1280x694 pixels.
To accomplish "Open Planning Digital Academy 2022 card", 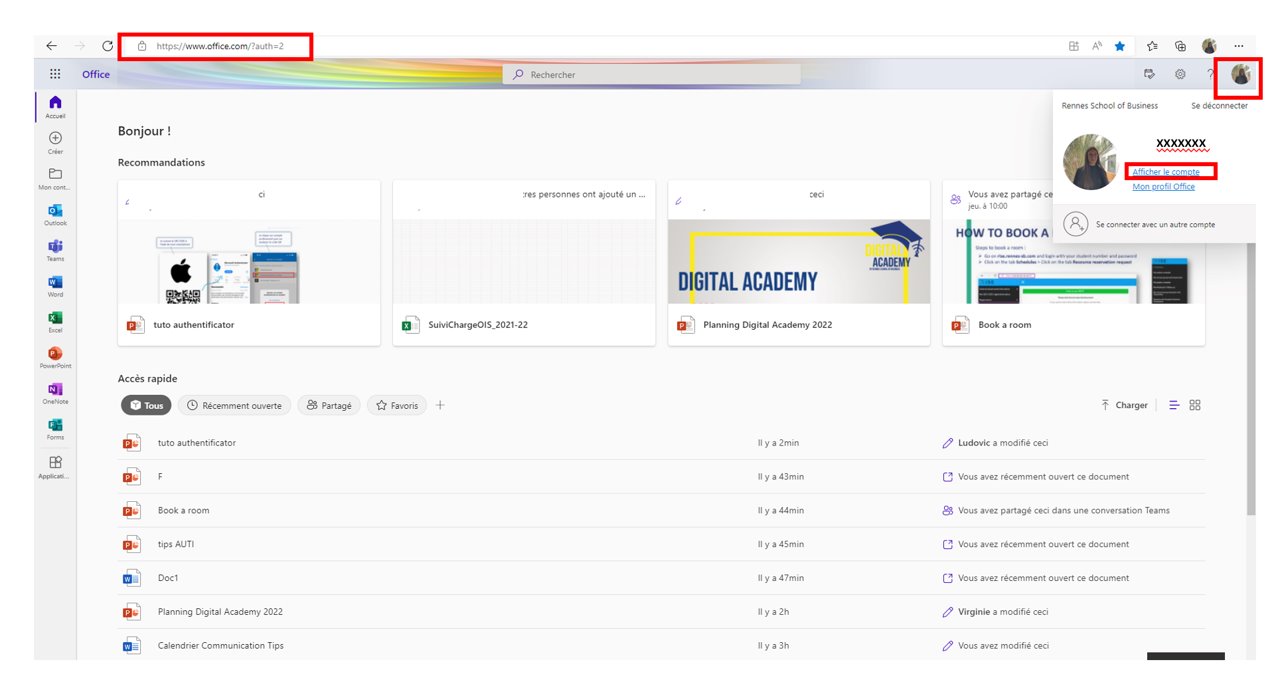I will (x=799, y=263).
